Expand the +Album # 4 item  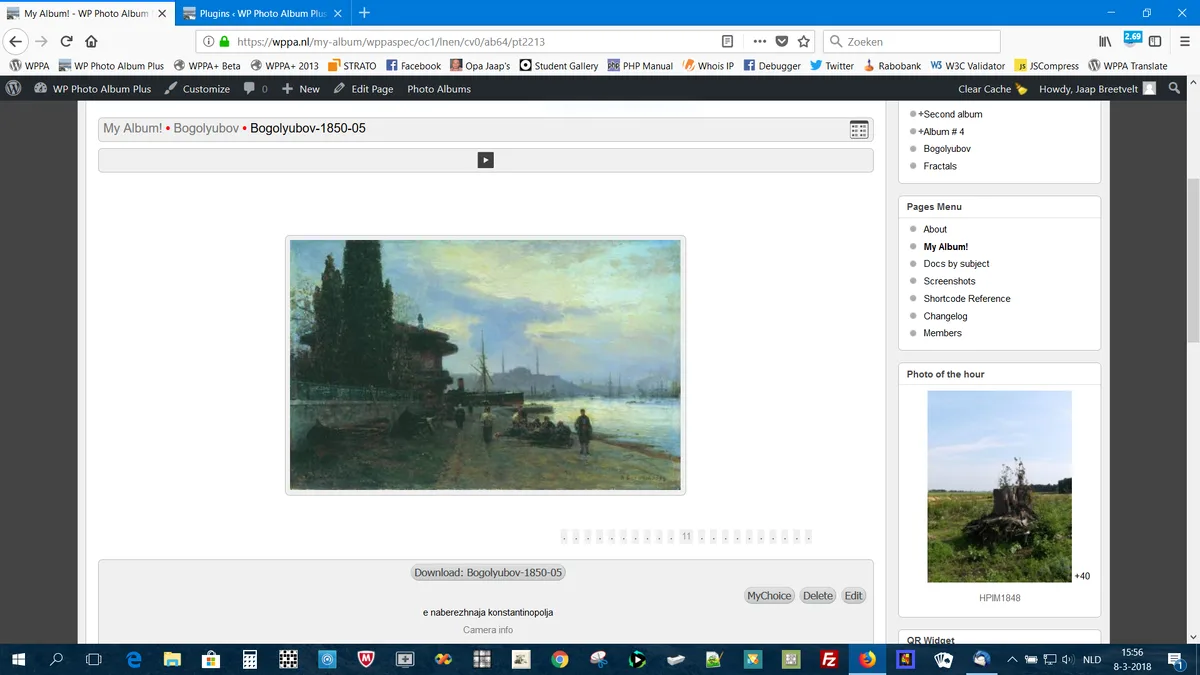tap(941, 132)
